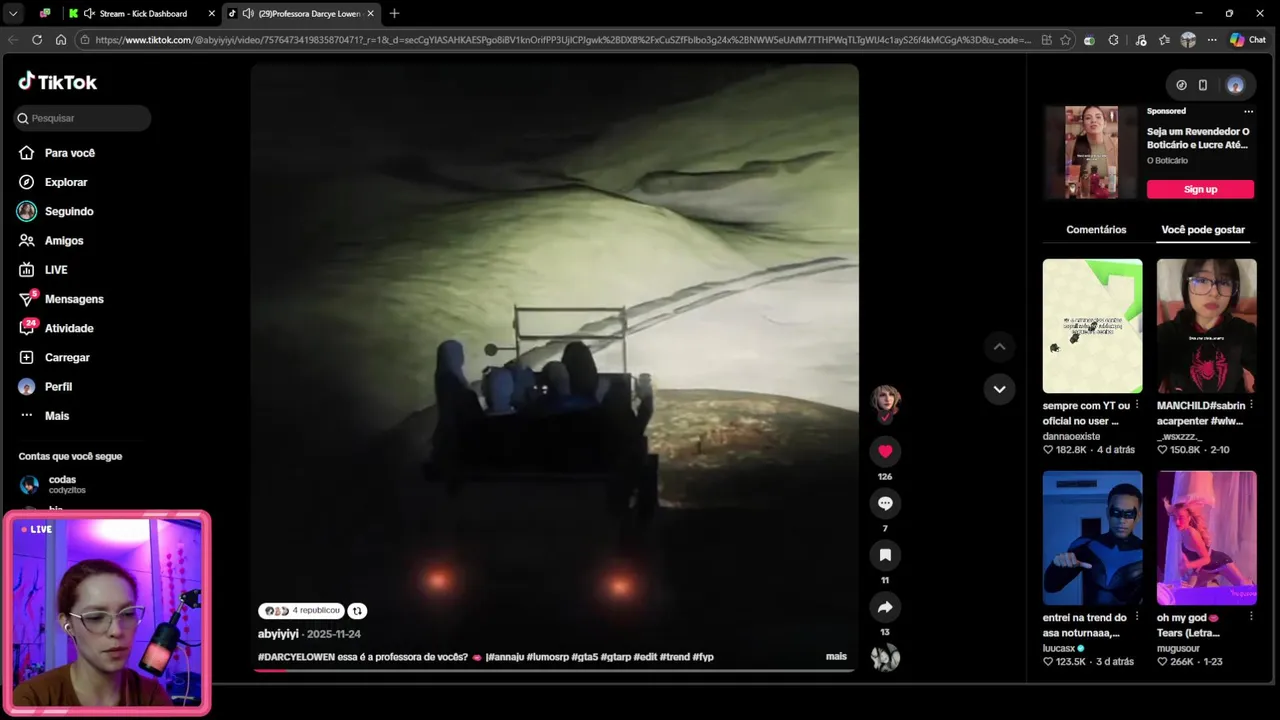The width and height of the screenshot is (1280, 720).
Task: Open the spinning sound disc icon
Action: click(x=885, y=657)
